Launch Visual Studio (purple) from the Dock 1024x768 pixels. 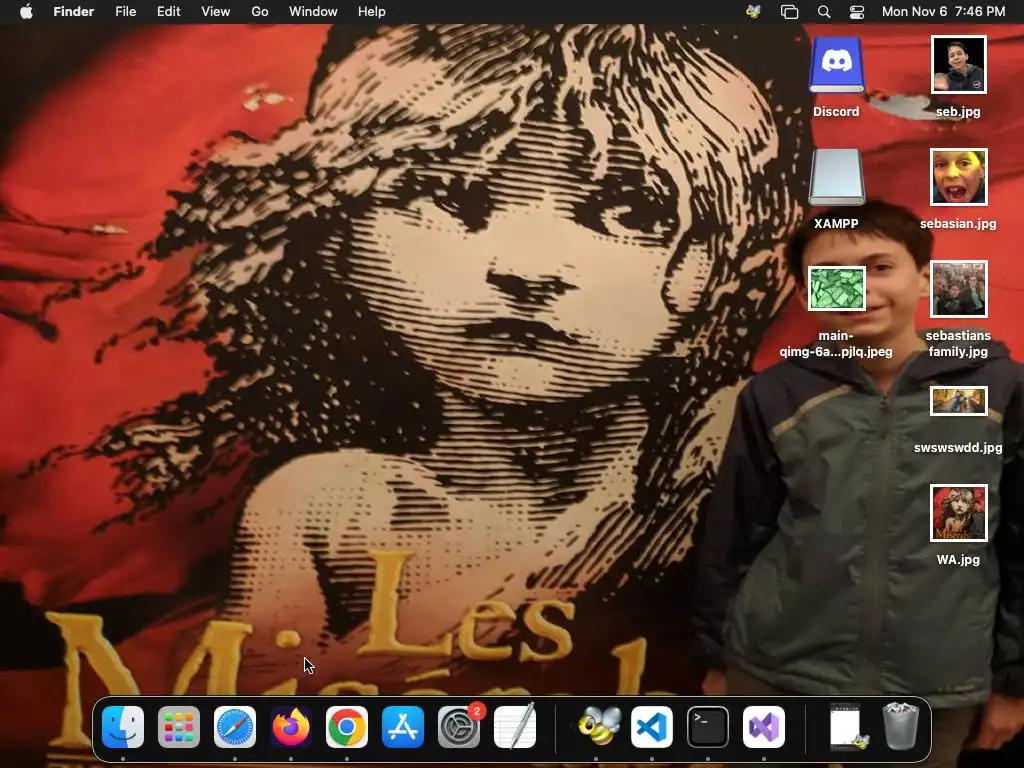(x=764, y=727)
